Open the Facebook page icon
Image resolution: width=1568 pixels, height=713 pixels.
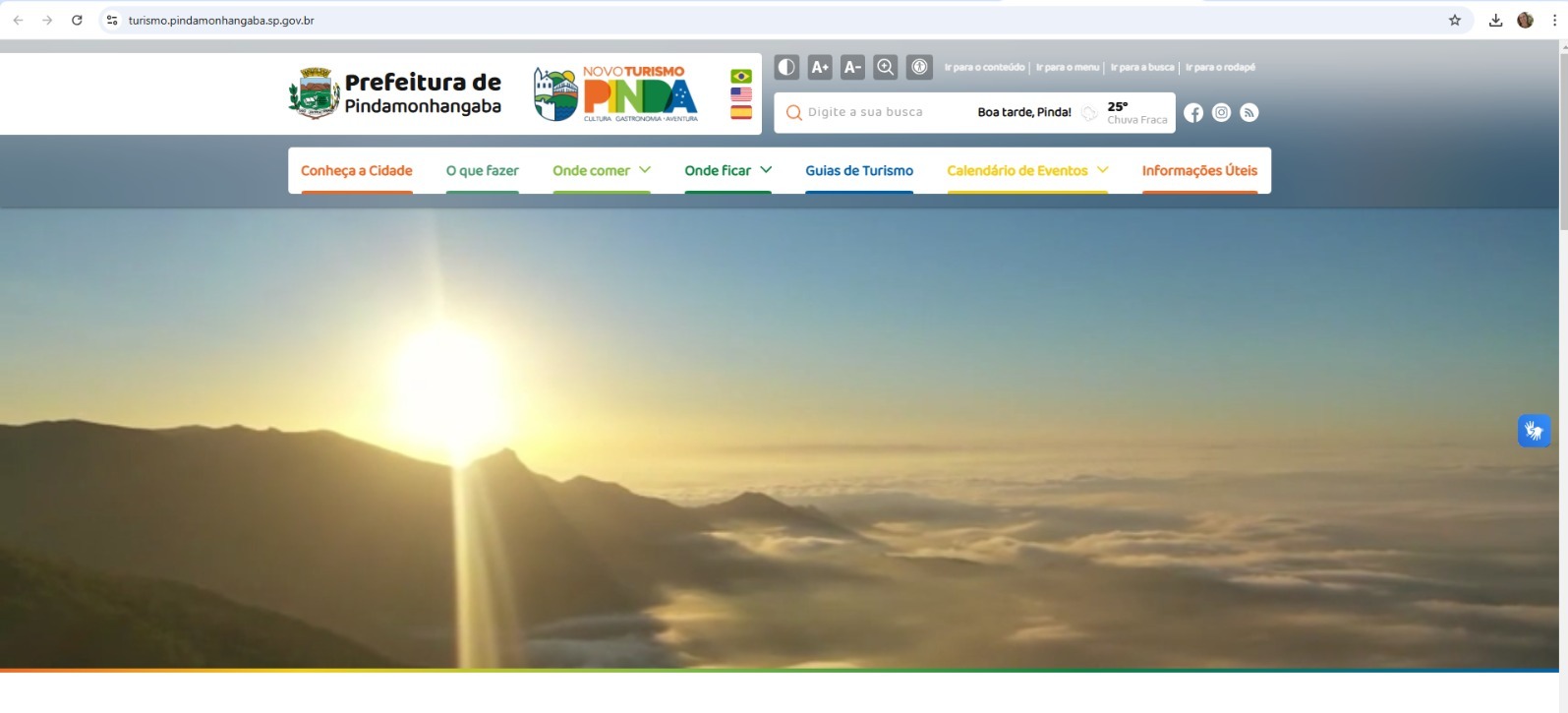coord(1193,113)
